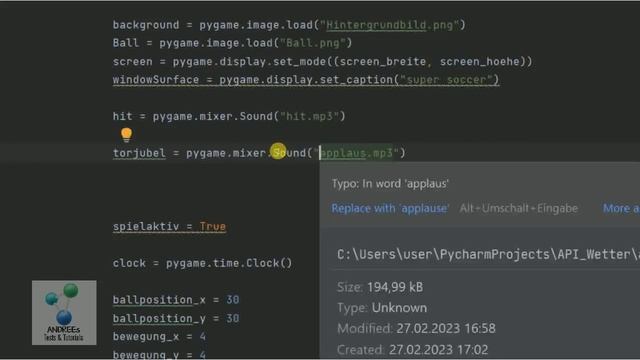Click the 'Modified: 27.02.2023 16:58' entry
Image resolution: width=640 pixels, height=360 pixels.
(416, 328)
